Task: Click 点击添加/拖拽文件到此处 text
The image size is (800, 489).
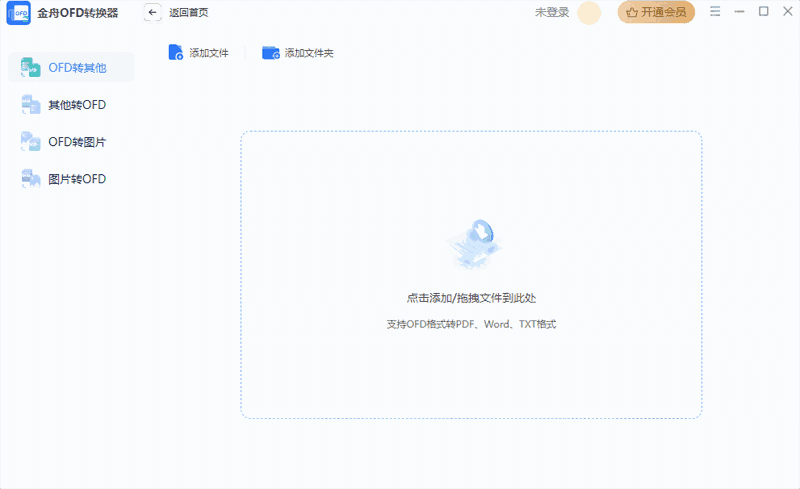Action: click(x=471, y=298)
